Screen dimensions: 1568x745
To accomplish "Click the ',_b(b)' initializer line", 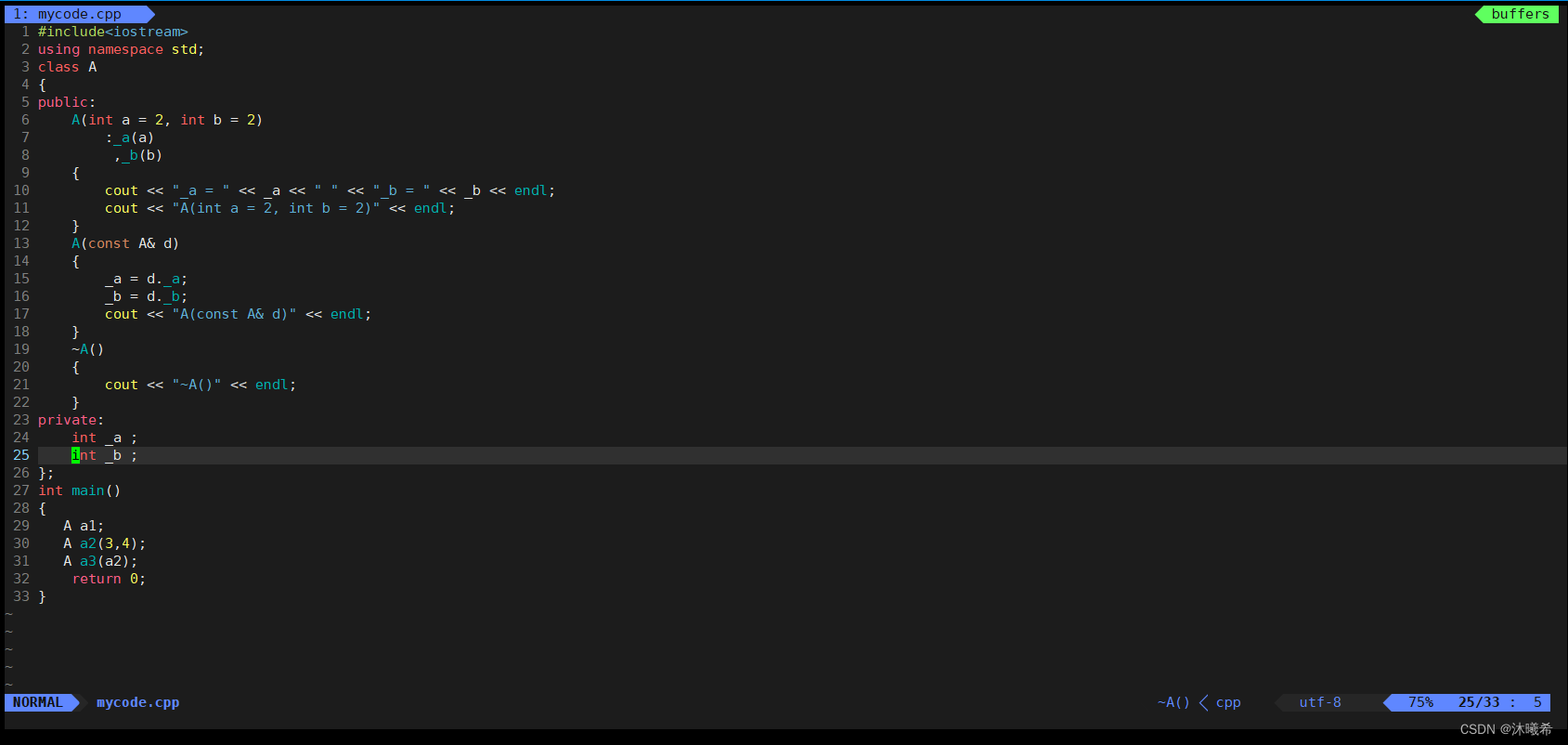I will point(138,155).
